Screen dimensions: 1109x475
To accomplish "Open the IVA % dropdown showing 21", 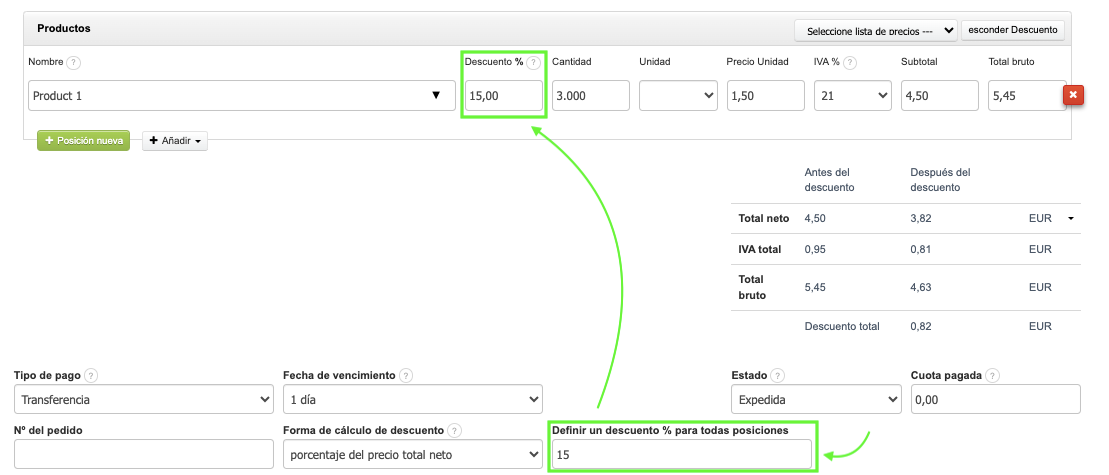I will tap(853, 95).
